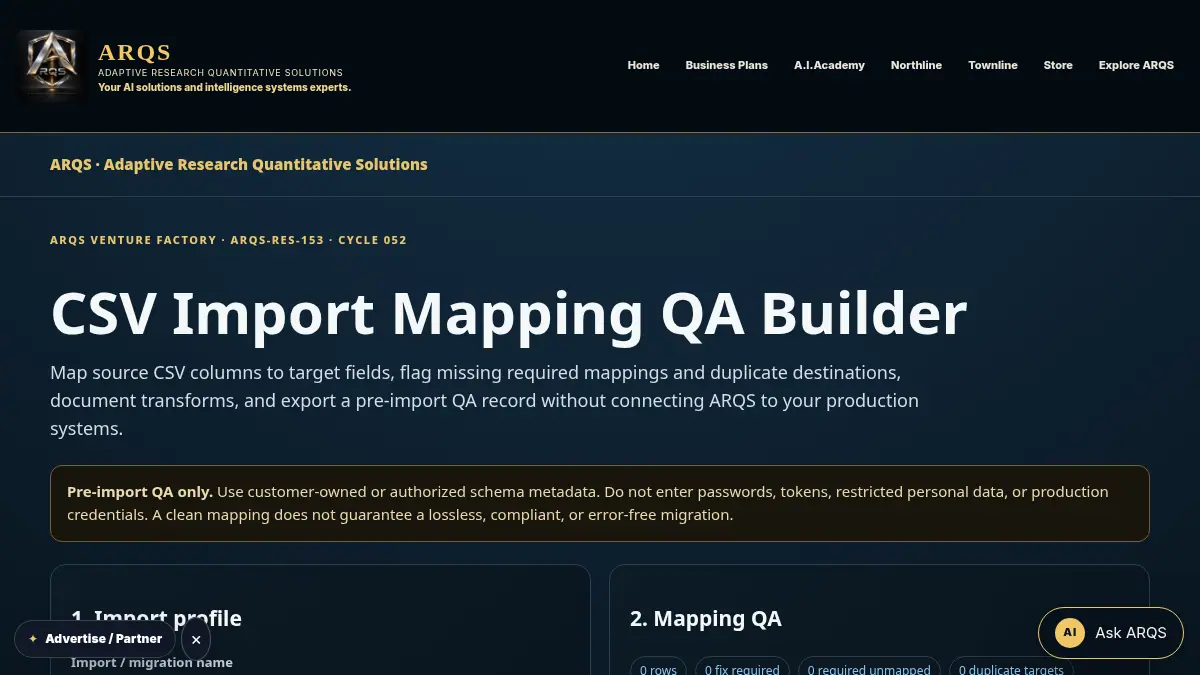The width and height of the screenshot is (1200, 675).
Task: Open Northline from the top navigation
Action: [916, 65]
